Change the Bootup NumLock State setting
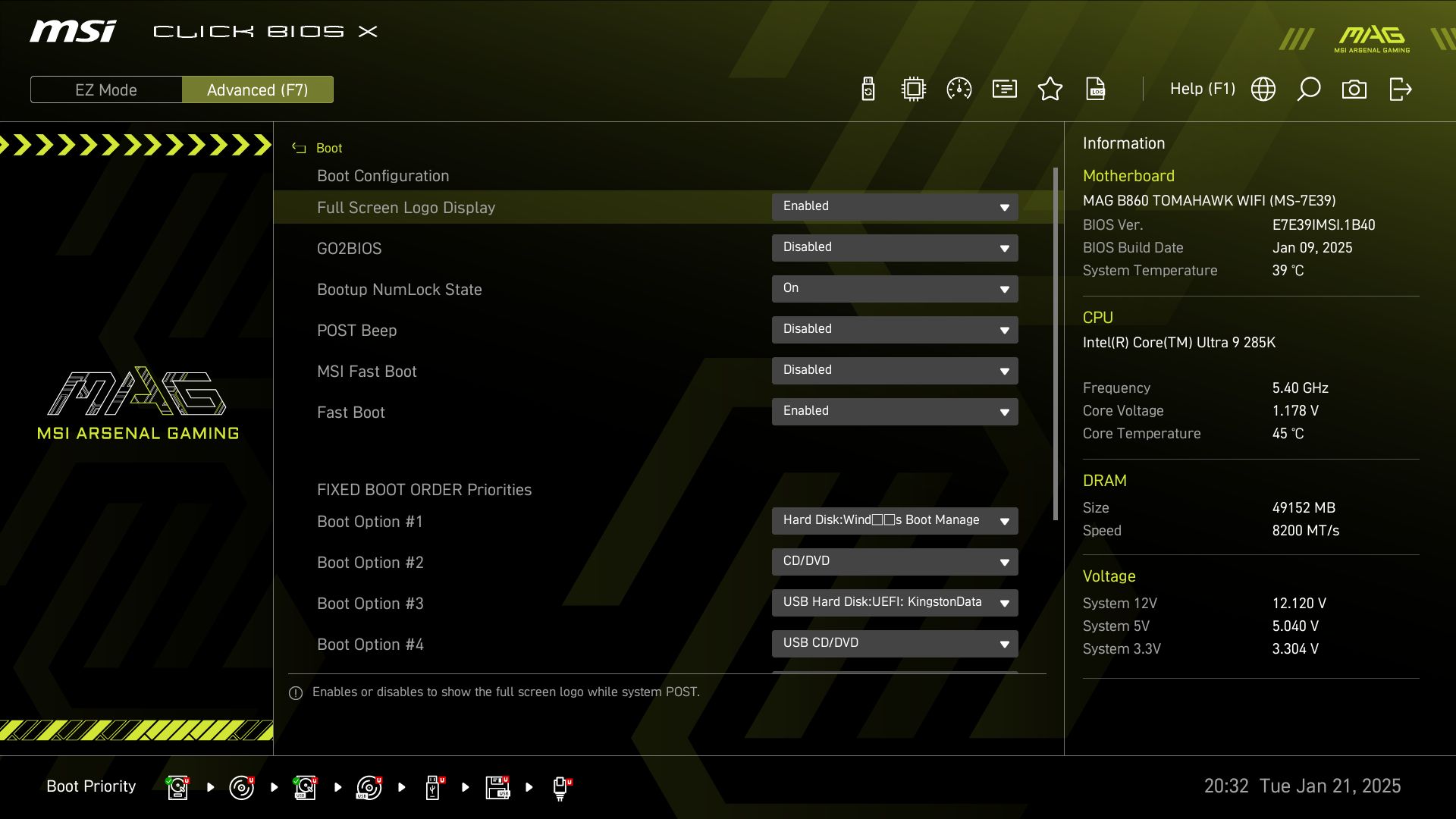Image resolution: width=1456 pixels, height=819 pixels. (x=895, y=289)
